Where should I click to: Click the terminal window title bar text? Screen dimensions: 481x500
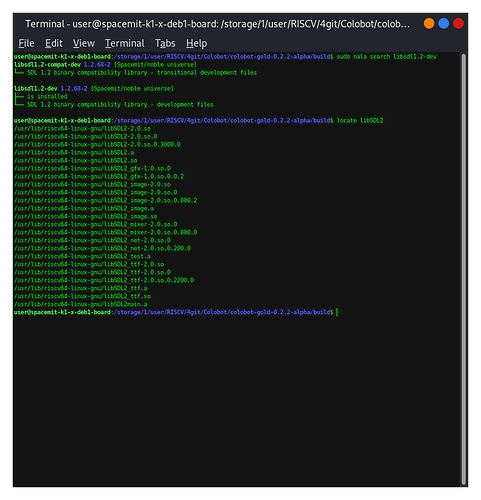coord(217,24)
